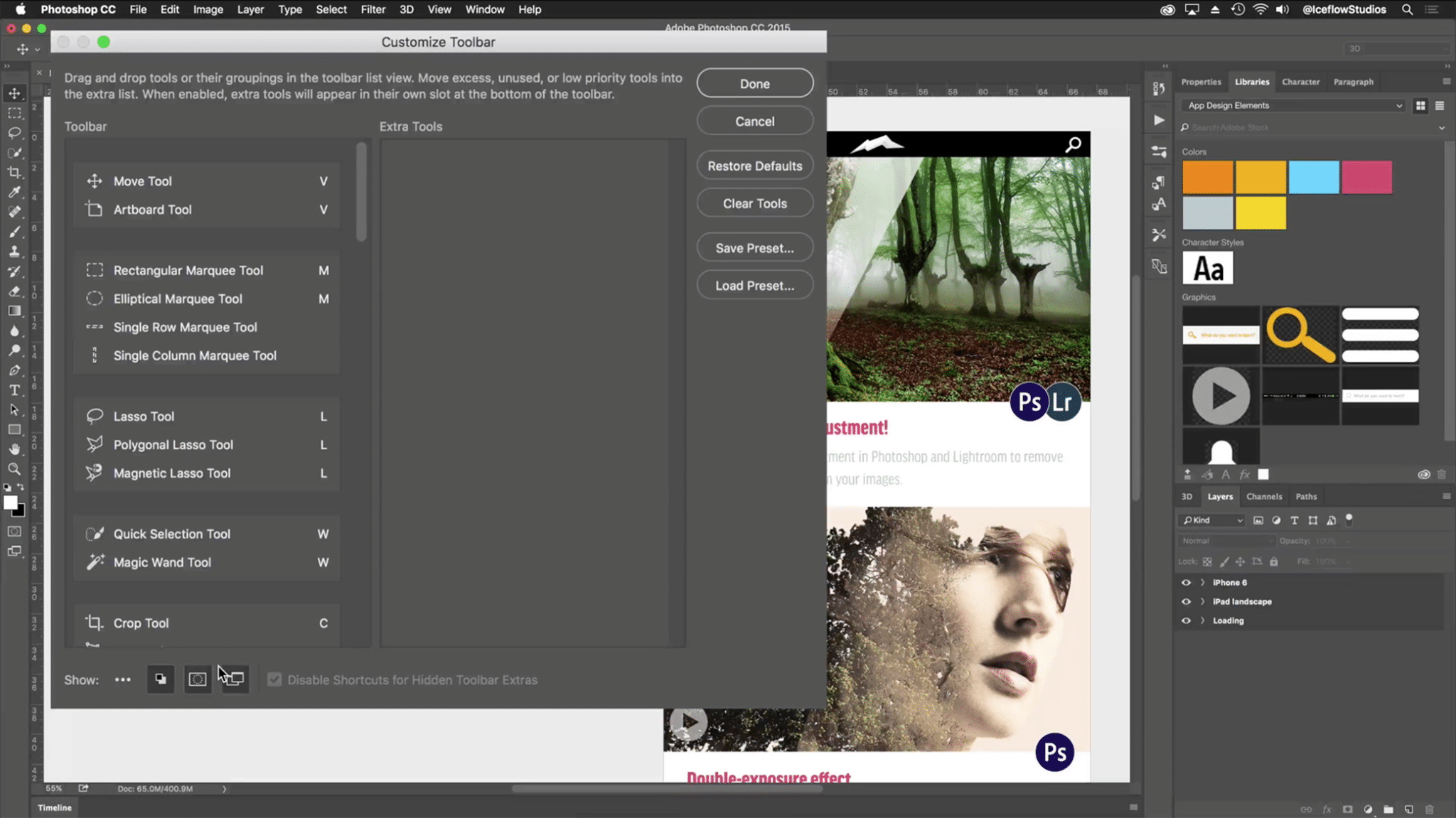Switch to the Channels tab
1456x818 pixels.
click(x=1264, y=496)
